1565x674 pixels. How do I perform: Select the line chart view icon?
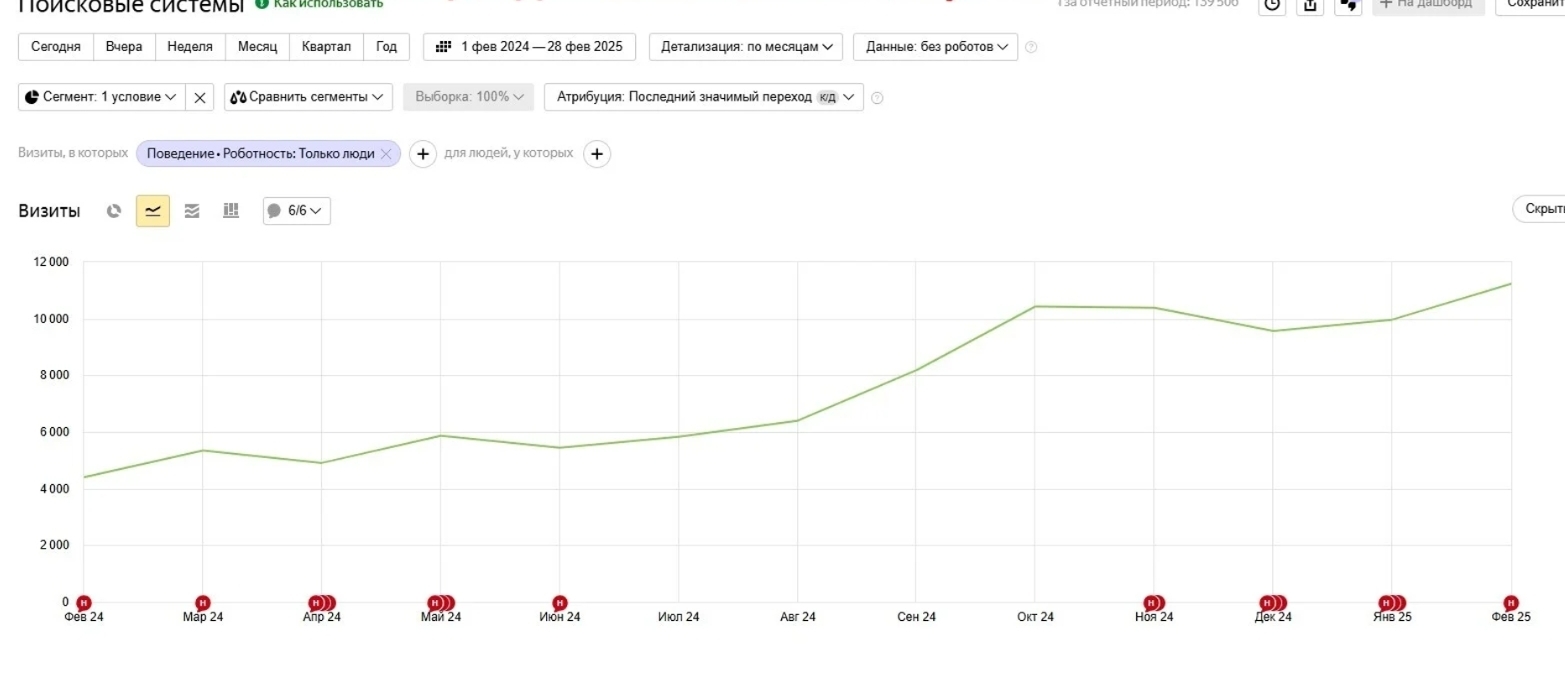click(x=153, y=211)
